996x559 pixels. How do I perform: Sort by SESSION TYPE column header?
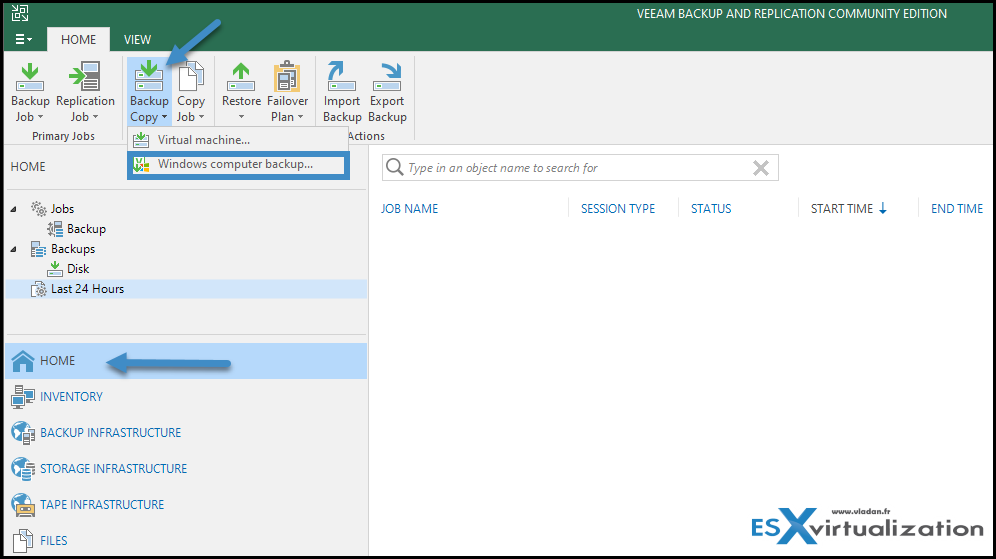click(617, 209)
